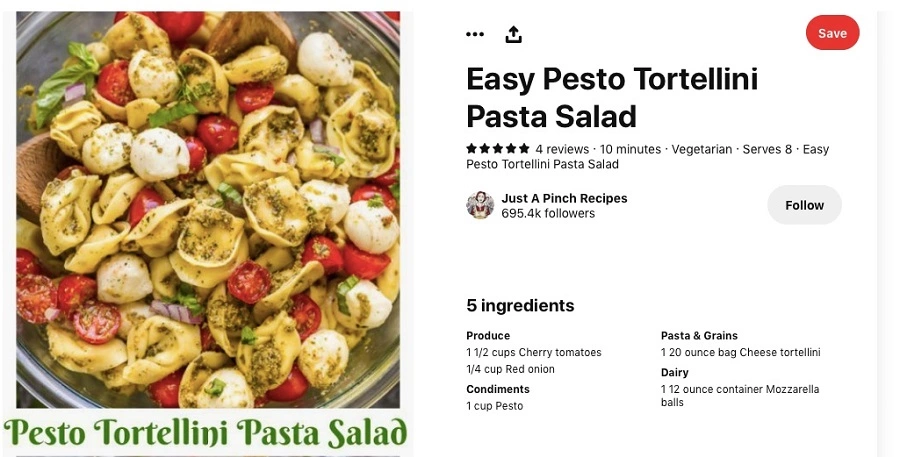Click the Produce category heading
The height and width of the screenshot is (457, 900).
tap(488, 336)
